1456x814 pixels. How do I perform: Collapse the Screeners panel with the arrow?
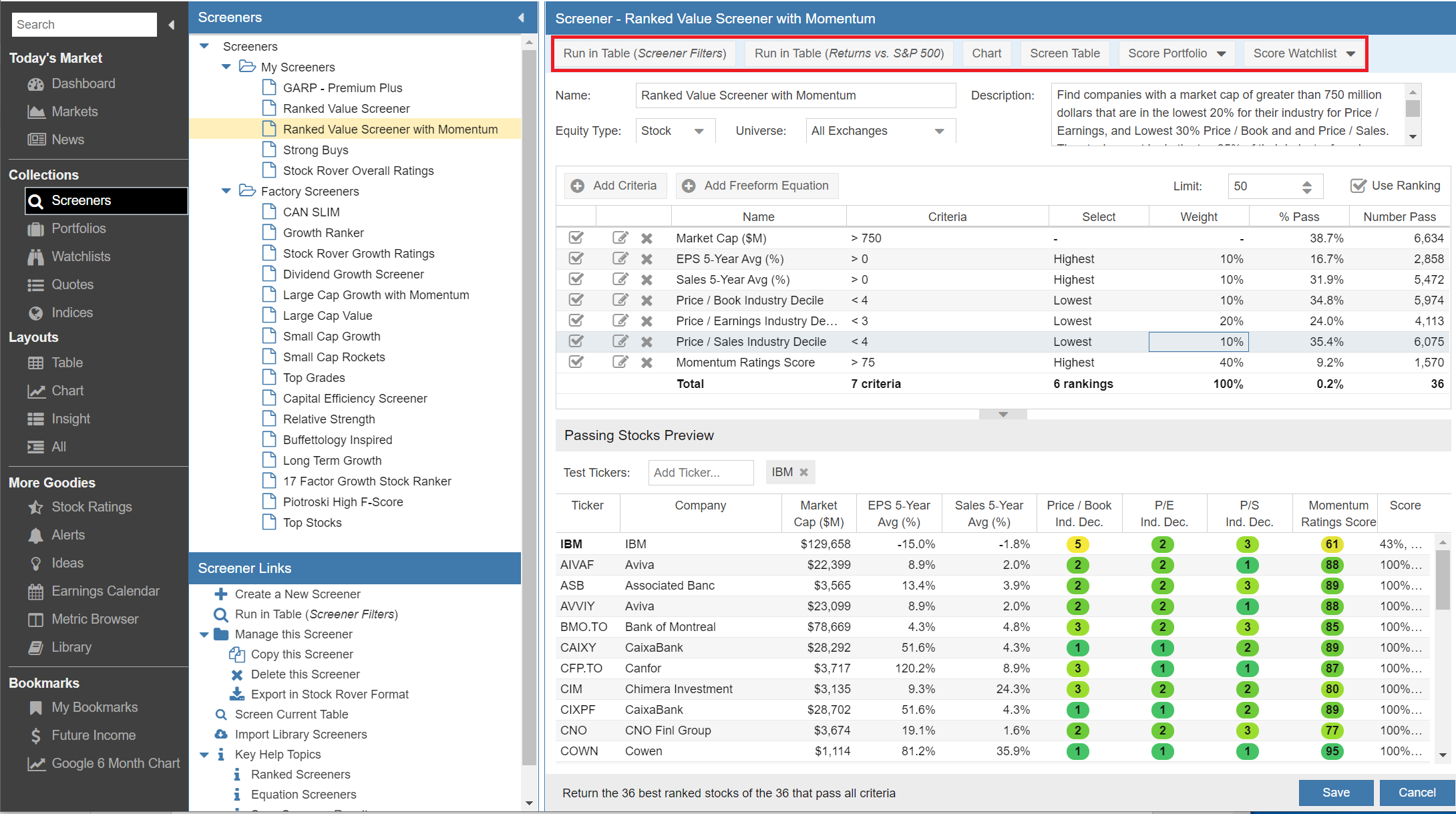point(521,17)
